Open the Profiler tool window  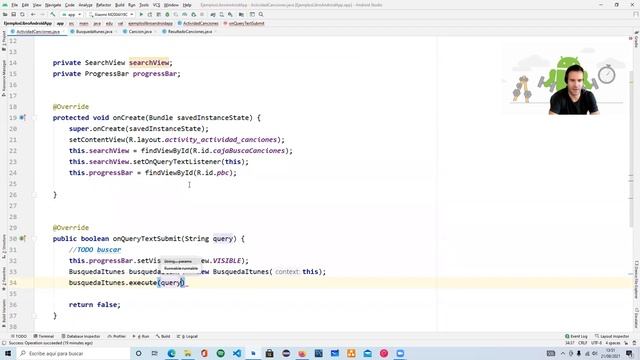click(117, 336)
